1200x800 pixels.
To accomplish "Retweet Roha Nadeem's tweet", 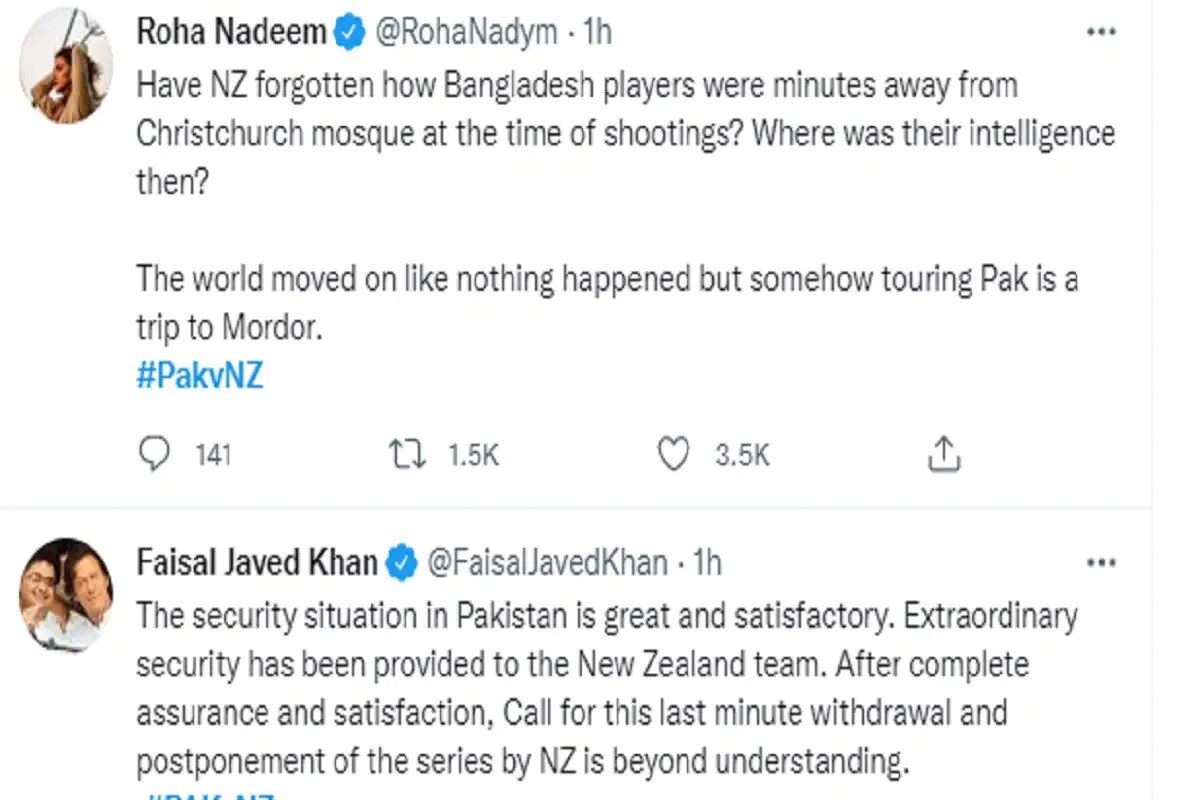I will click(x=407, y=455).
